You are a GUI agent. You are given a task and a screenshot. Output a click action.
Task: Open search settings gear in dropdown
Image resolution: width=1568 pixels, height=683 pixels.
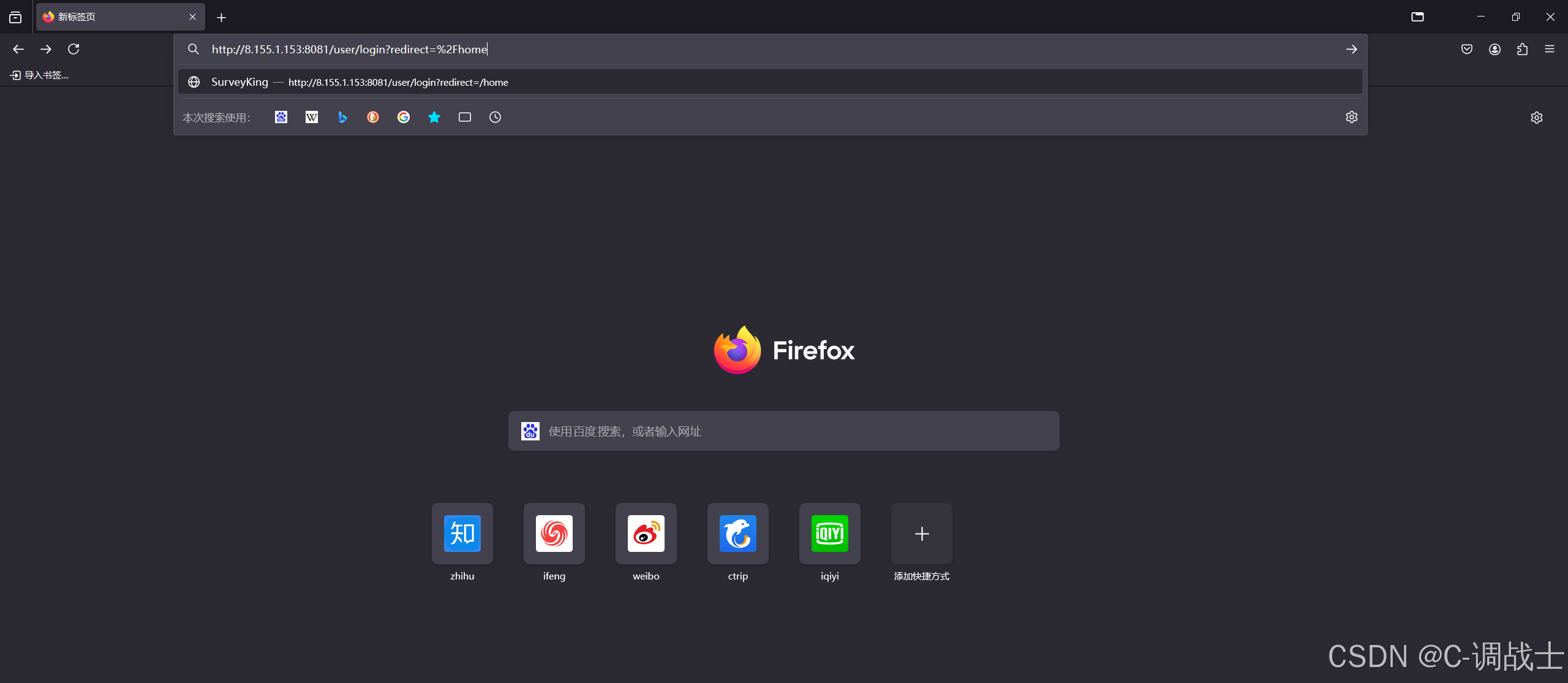[1351, 117]
